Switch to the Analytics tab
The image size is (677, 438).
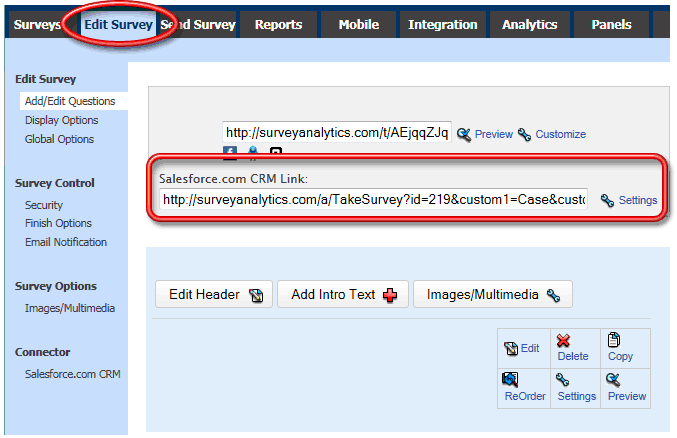pos(529,24)
